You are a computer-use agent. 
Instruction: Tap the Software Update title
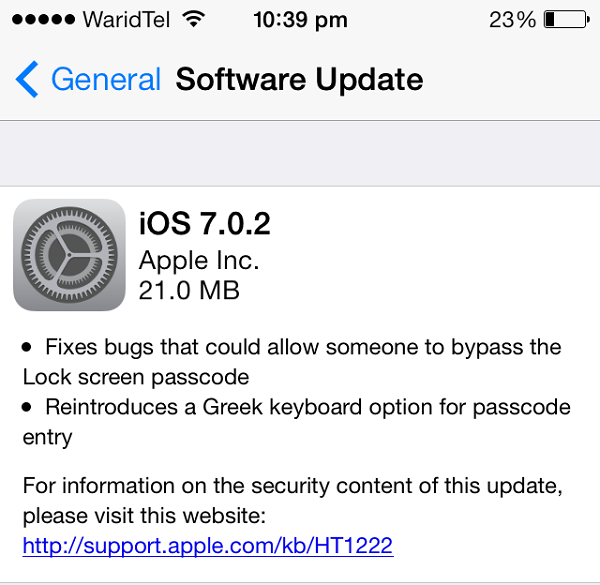299,80
